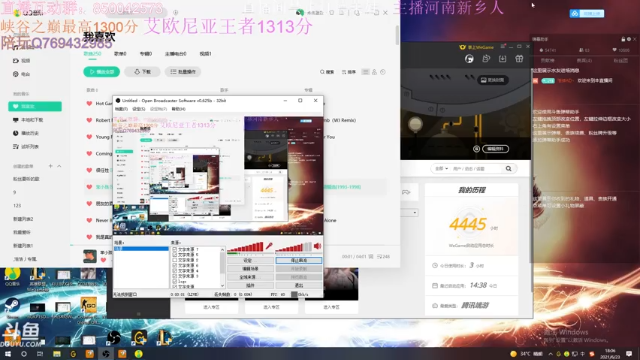Open 本地和下载 in QQ Music sidebar
This screenshot has width=640, height=360.
pyautogui.click(x=31, y=120)
